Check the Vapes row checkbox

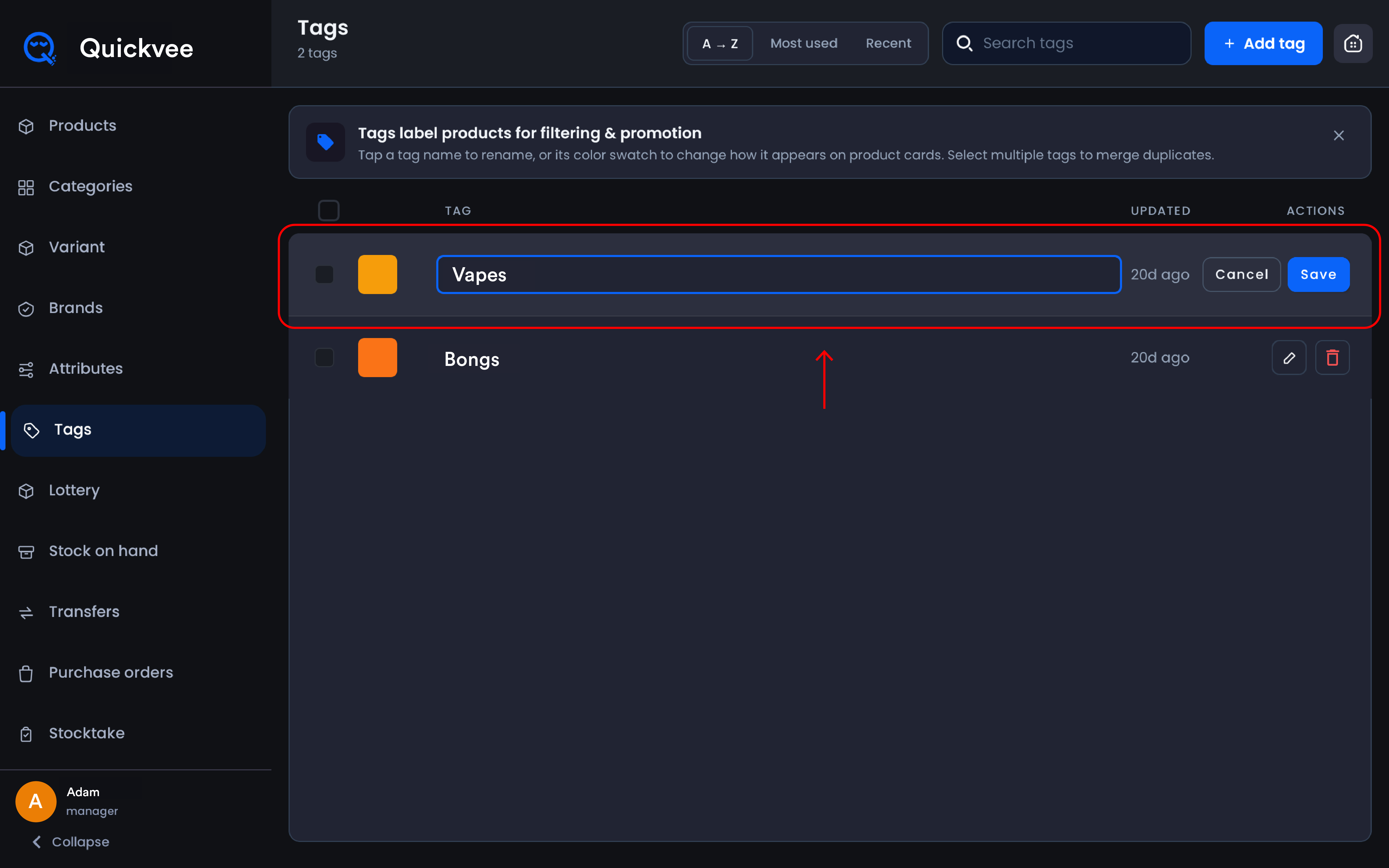(x=324, y=274)
